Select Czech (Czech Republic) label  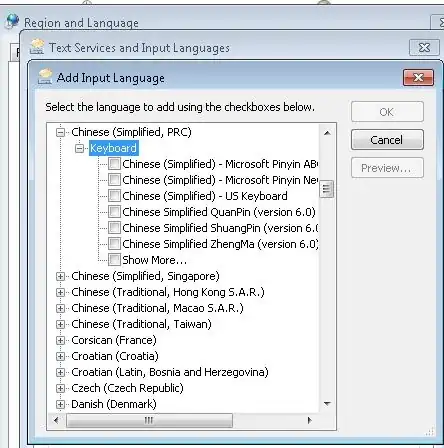coord(127,388)
